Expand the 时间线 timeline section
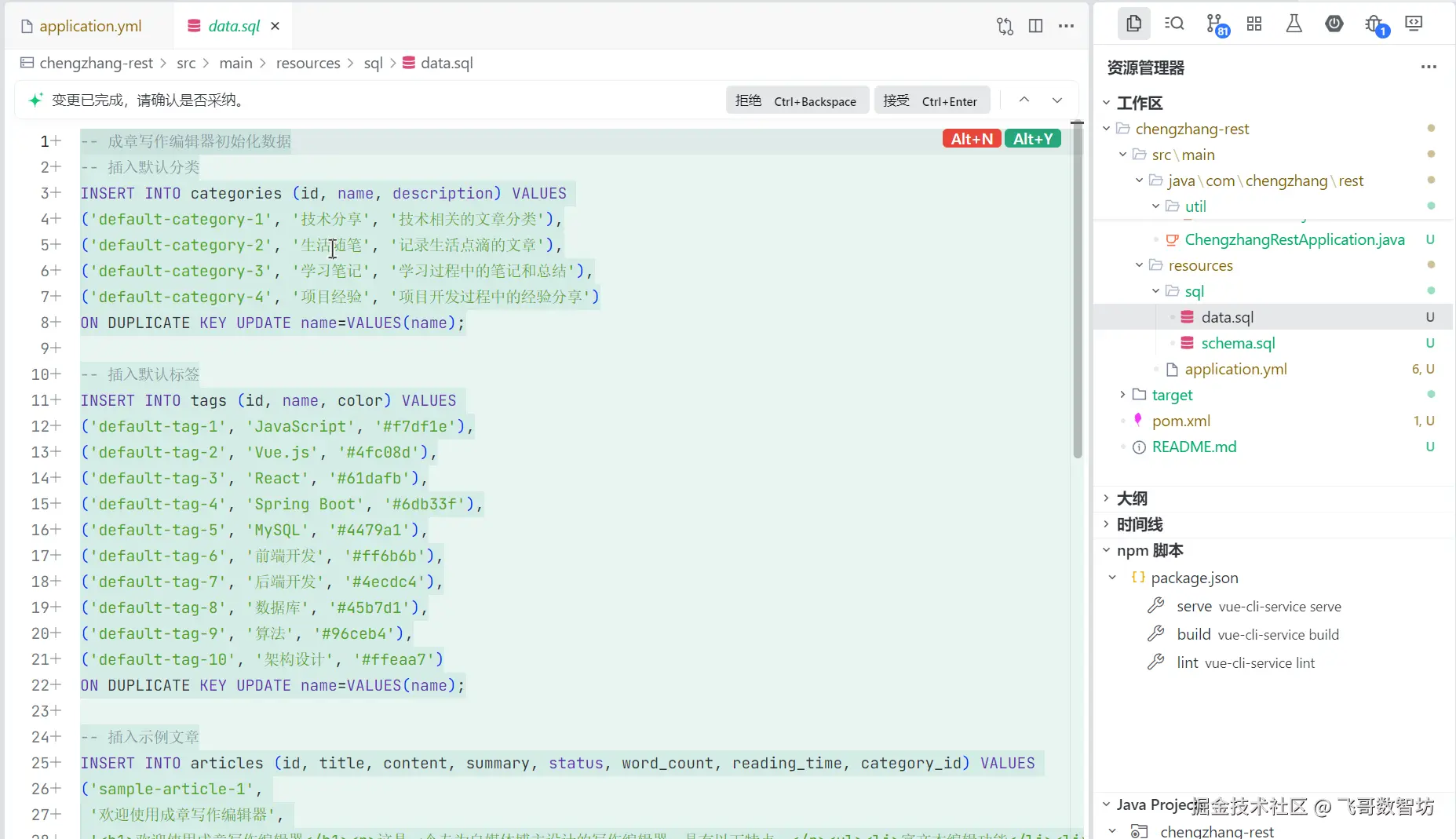 [1106, 524]
